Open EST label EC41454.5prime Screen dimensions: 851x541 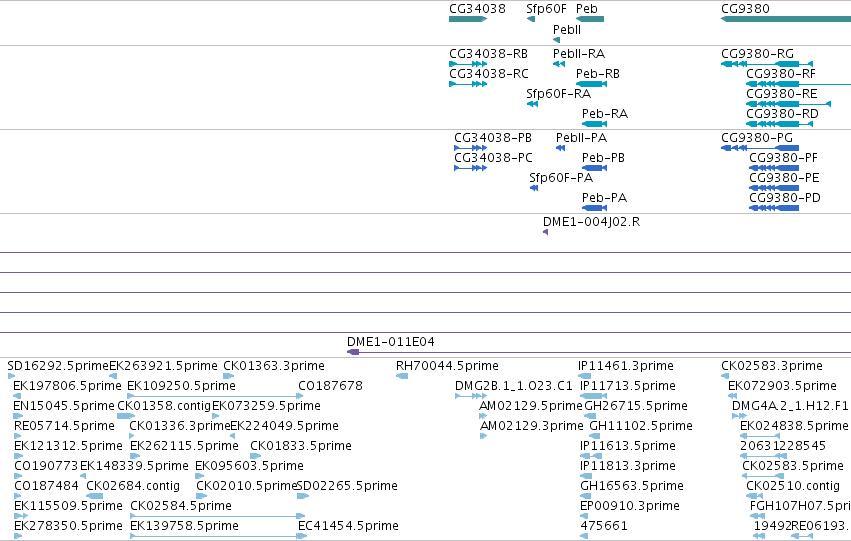pyautogui.click(x=348, y=526)
